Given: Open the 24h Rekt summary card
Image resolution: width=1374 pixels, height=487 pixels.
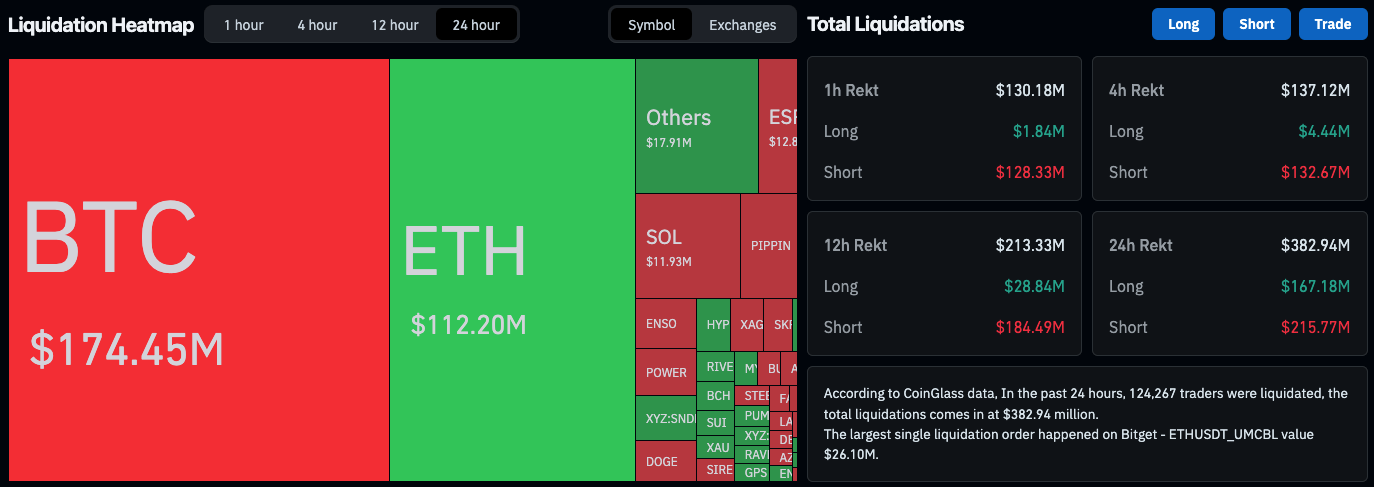Looking at the screenshot, I should coord(1229,283).
